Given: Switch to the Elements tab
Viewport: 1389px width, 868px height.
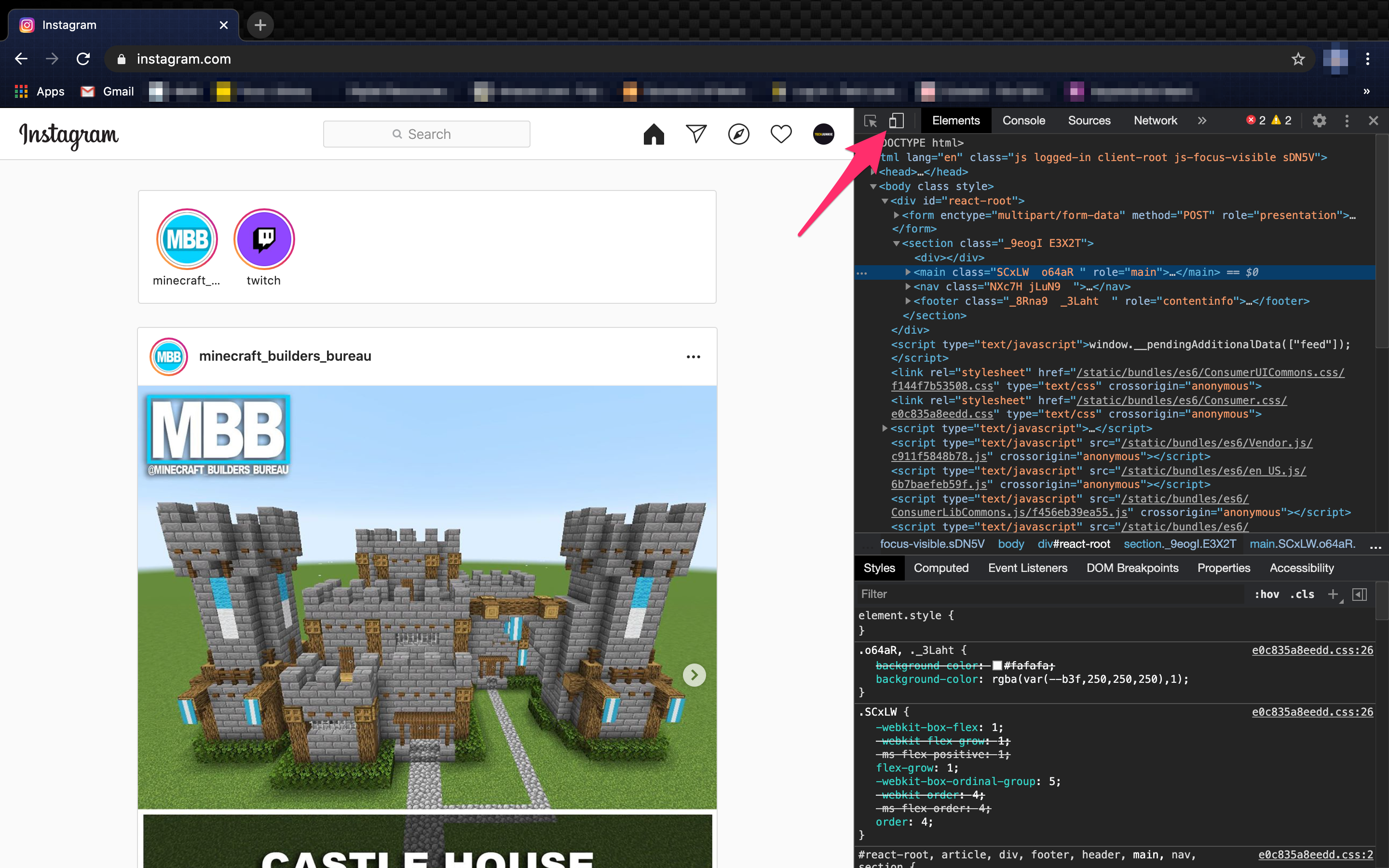Looking at the screenshot, I should point(955,121).
